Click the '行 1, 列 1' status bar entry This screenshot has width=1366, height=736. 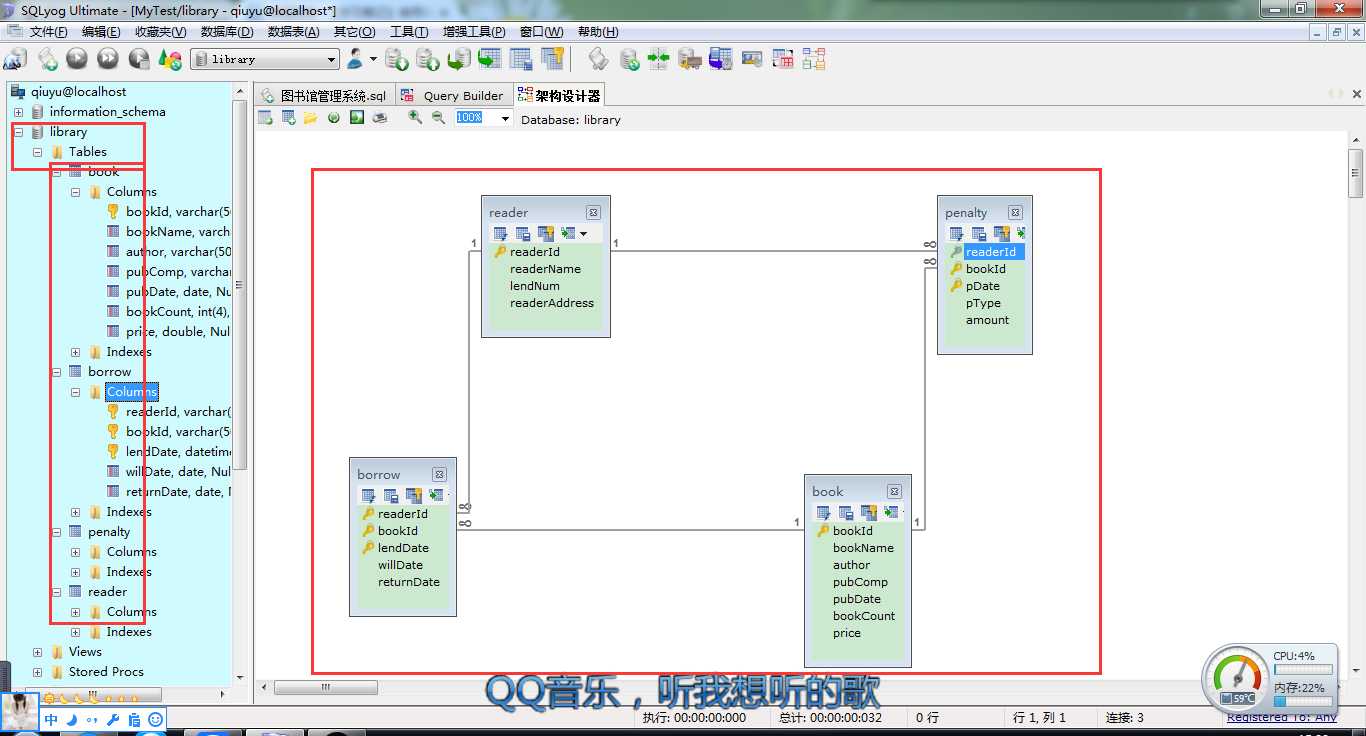click(x=1040, y=717)
